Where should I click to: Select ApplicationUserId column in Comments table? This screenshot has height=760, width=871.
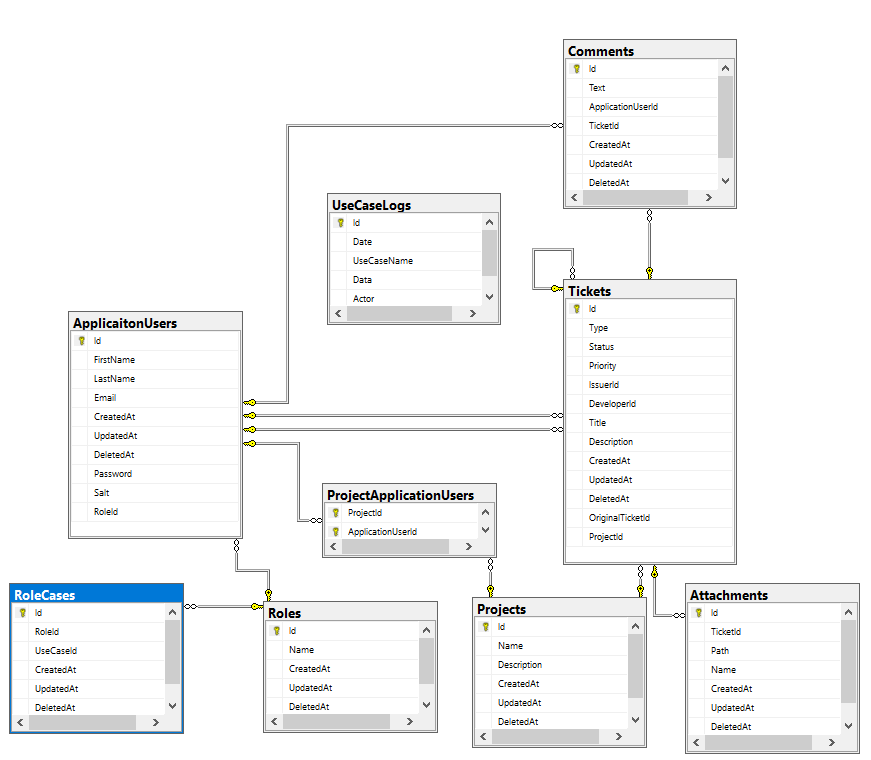coord(643,107)
